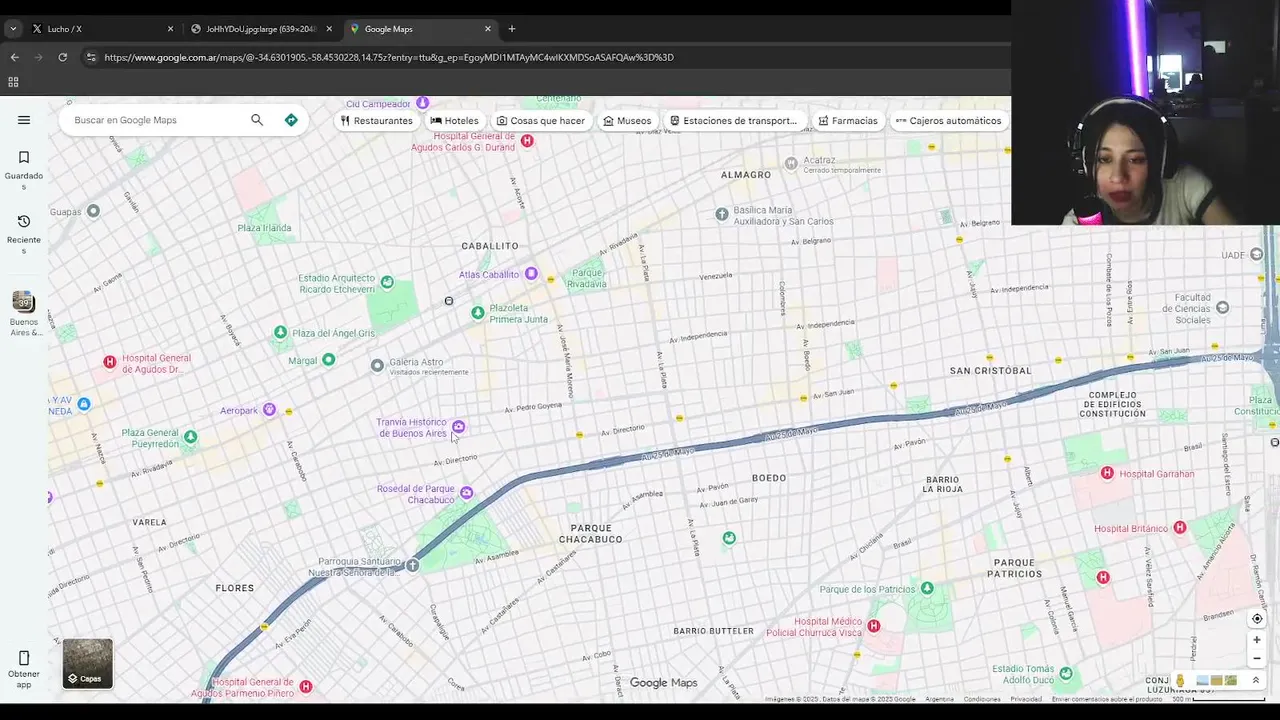Image resolution: width=1280 pixels, height=720 pixels.
Task: Click Facultad de Ciencias Sociales pin
Action: click(x=1222, y=308)
